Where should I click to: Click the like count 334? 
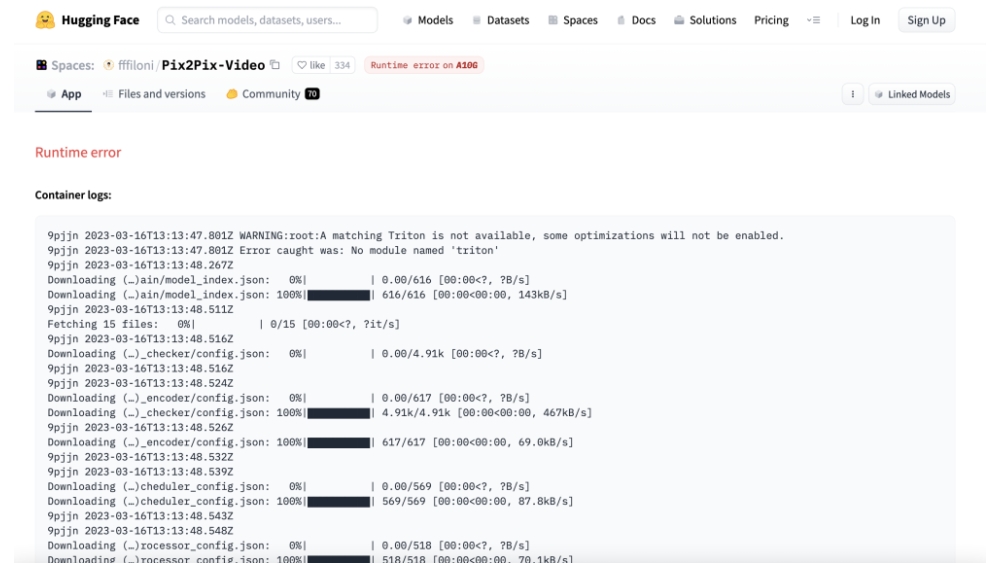click(343, 65)
